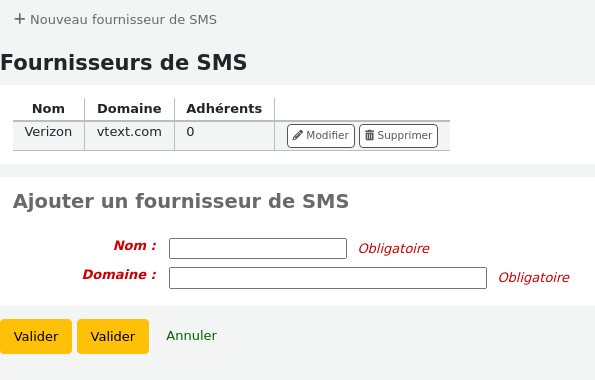Image resolution: width=595 pixels, height=380 pixels.
Task: Select the Adhérents count cell showing 0
Action: click(224, 136)
